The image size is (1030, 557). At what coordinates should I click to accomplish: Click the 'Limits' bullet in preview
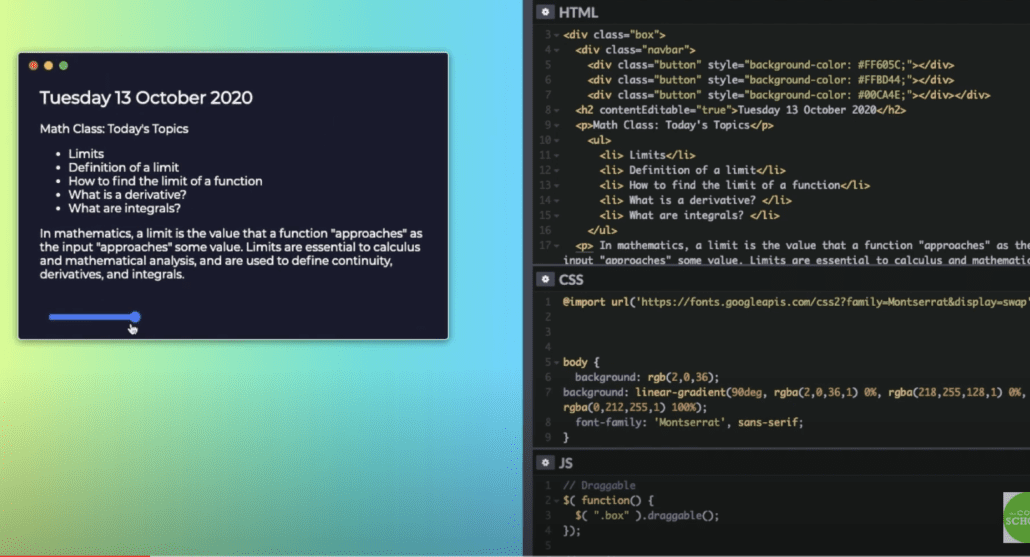pyautogui.click(x=86, y=154)
